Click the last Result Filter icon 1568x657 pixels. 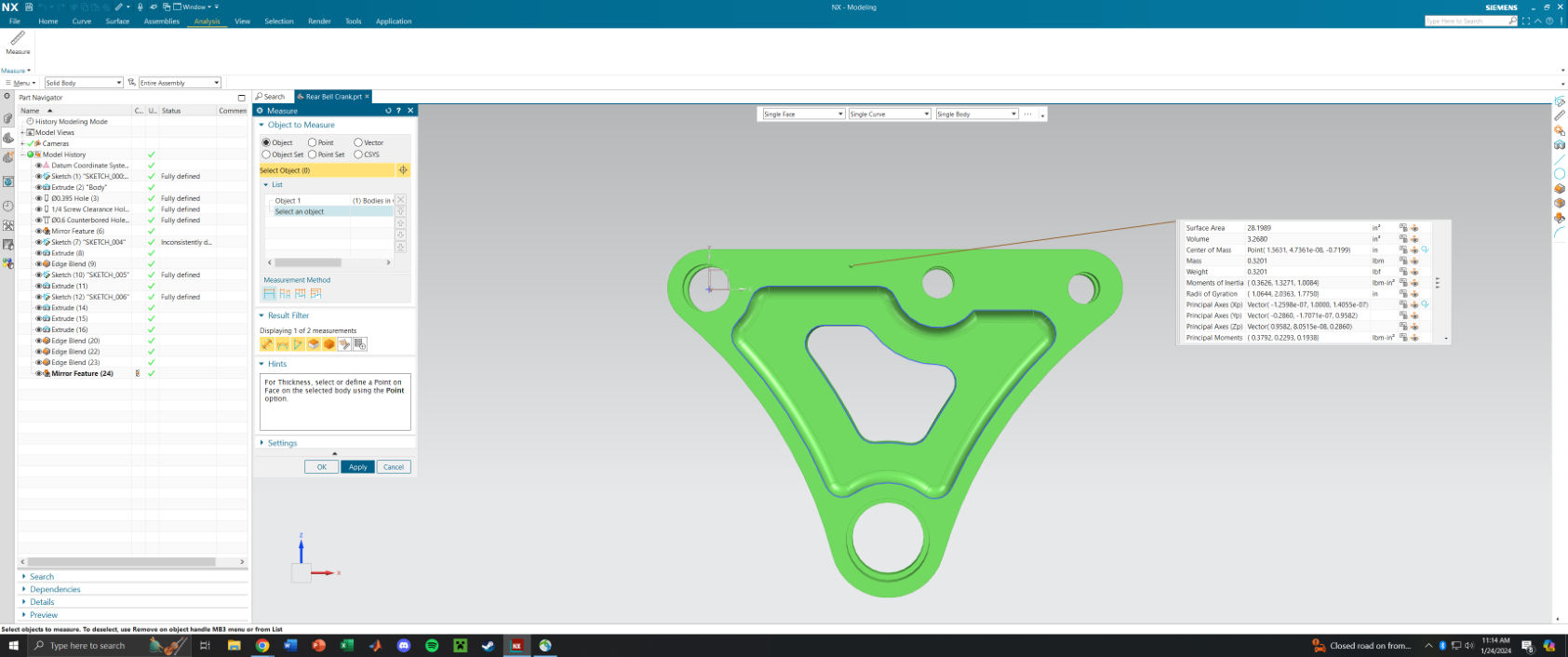click(360, 344)
